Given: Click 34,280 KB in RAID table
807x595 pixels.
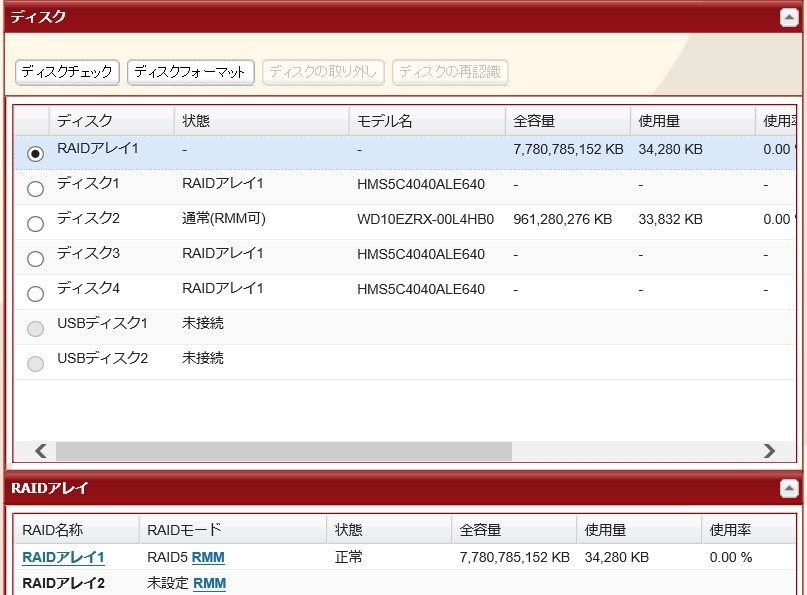Looking at the screenshot, I should click(617, 557).
